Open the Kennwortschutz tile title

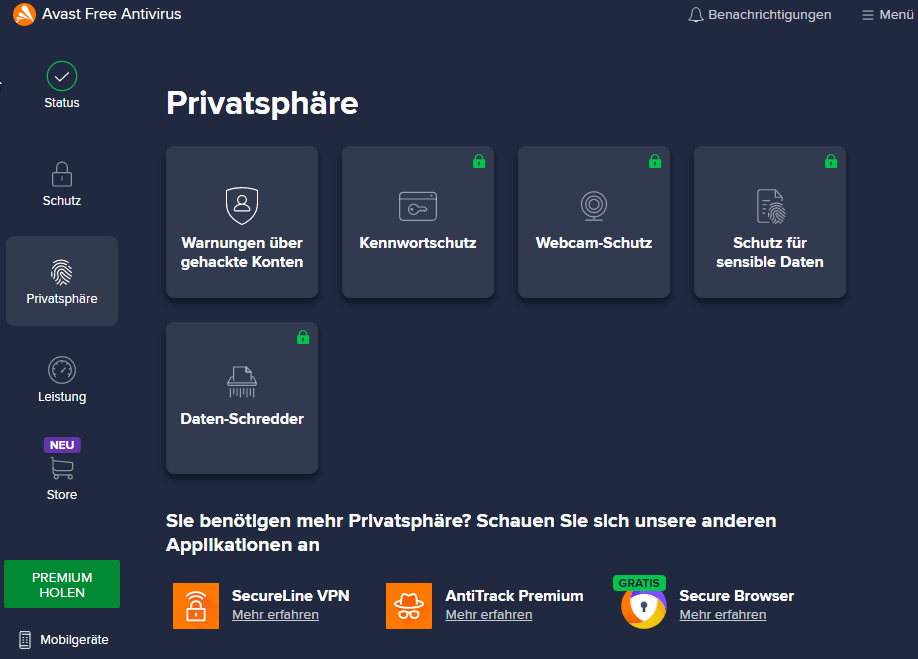[418, 243]
